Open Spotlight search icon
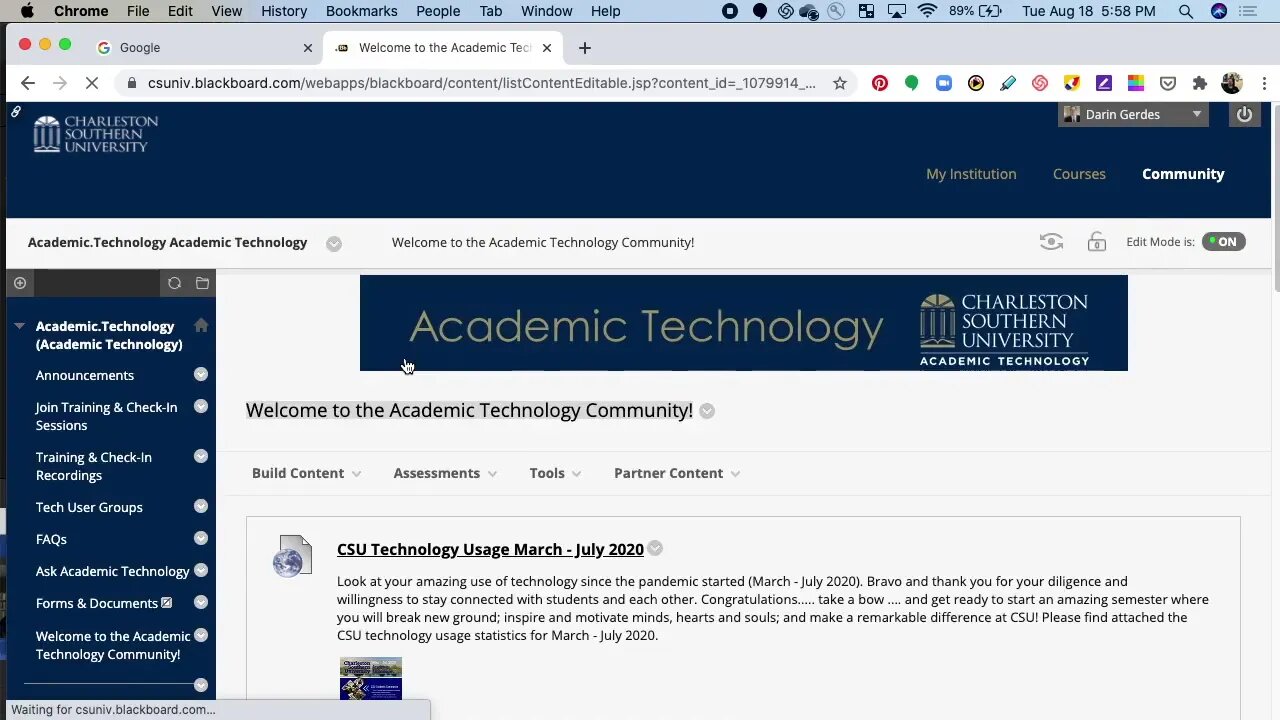This screenshot has width=1280, height=720. [x=1186, y=11]
